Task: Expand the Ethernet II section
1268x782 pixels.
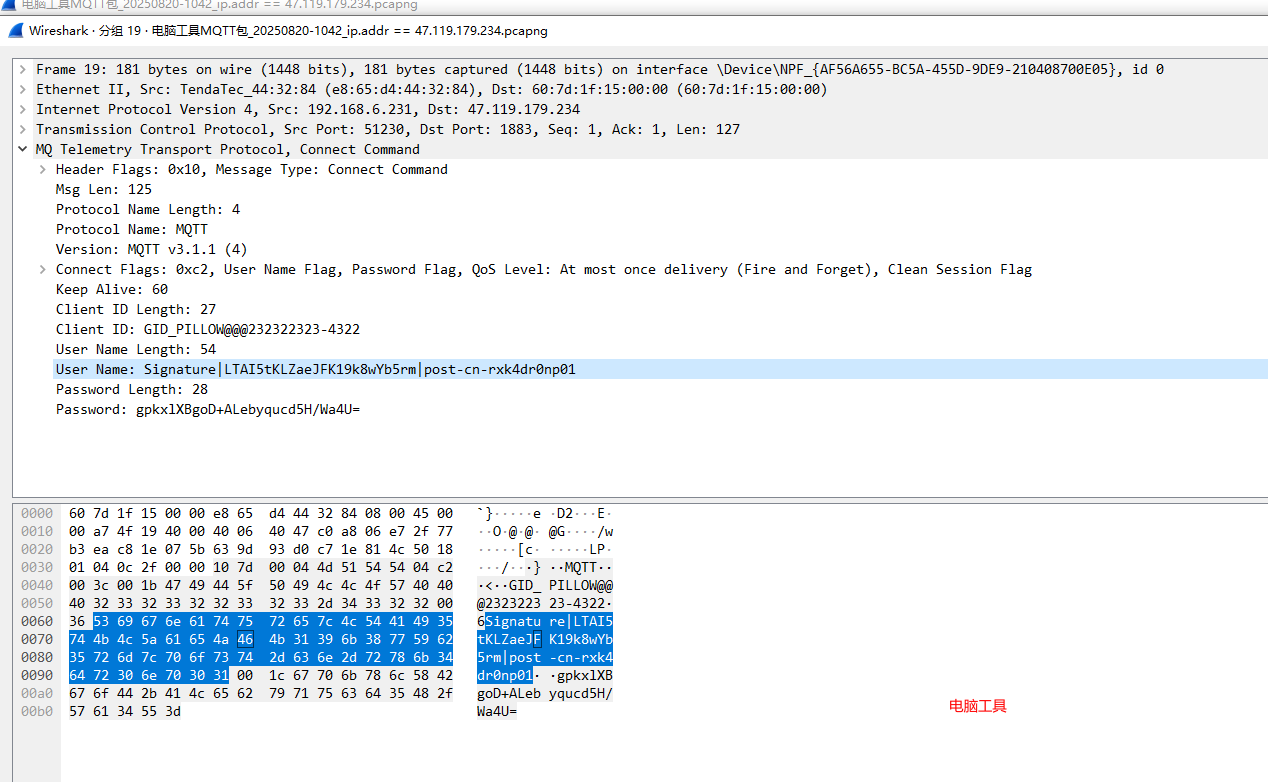Action: pyautogui.click(x=23, y=90)
